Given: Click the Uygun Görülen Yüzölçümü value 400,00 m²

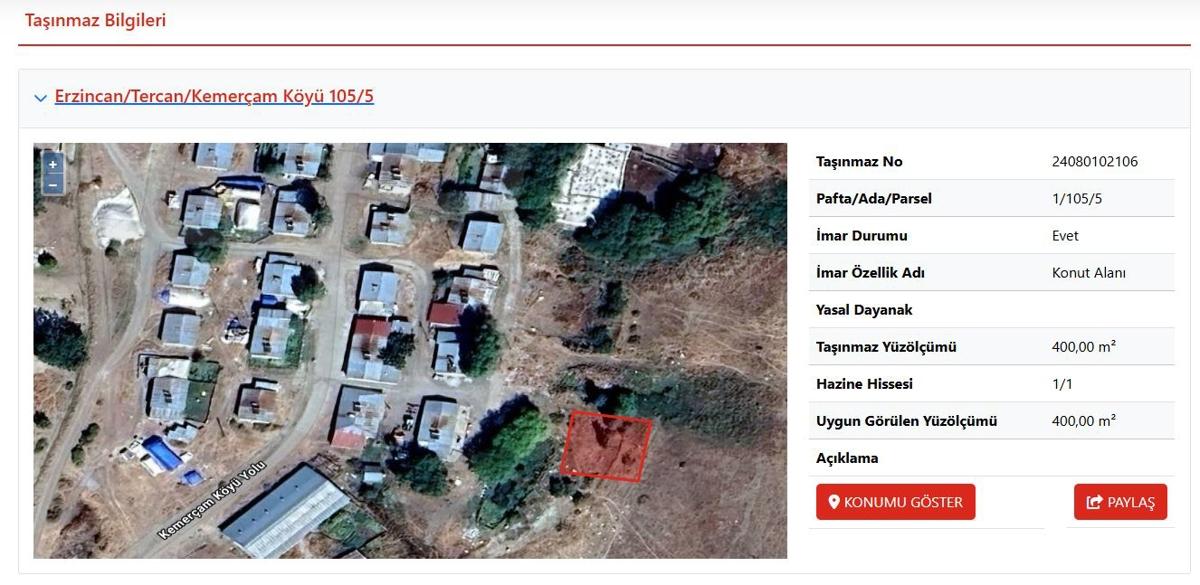Looking at the screenshot, I should click(x=1084, y=420).
